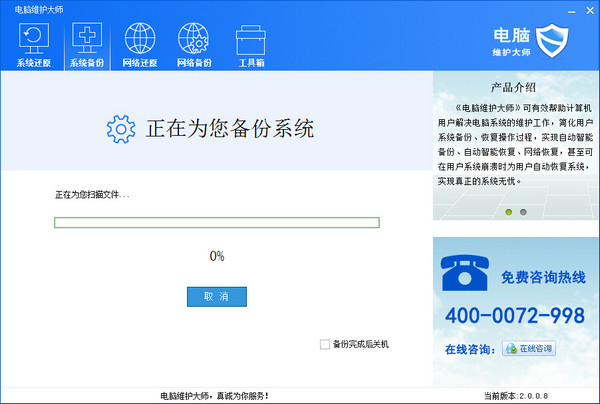The width and height of the screenshot is (600, 404).
Task: Click the blue telephone hotline icon
Action: pos(465,273)
